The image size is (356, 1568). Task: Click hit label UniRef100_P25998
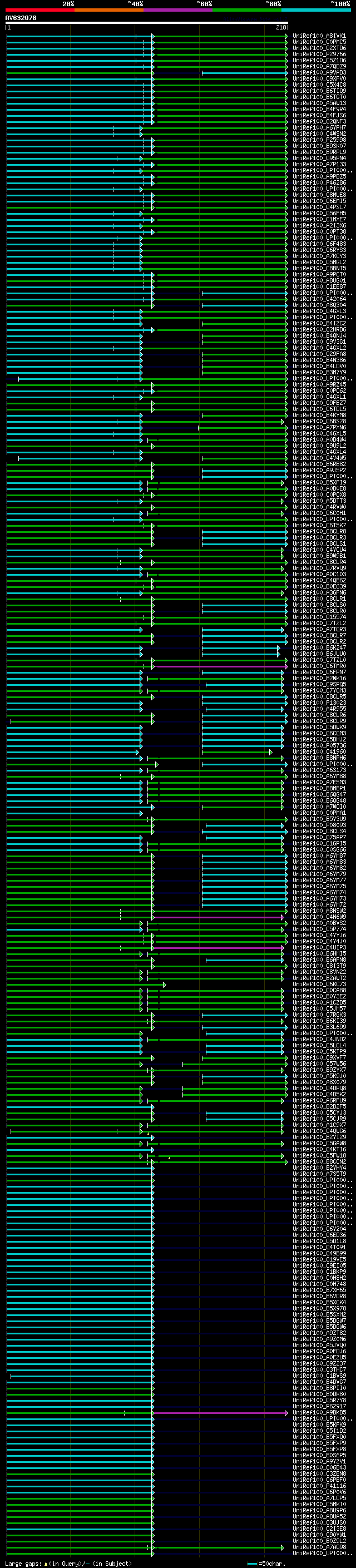coord(319,140)
